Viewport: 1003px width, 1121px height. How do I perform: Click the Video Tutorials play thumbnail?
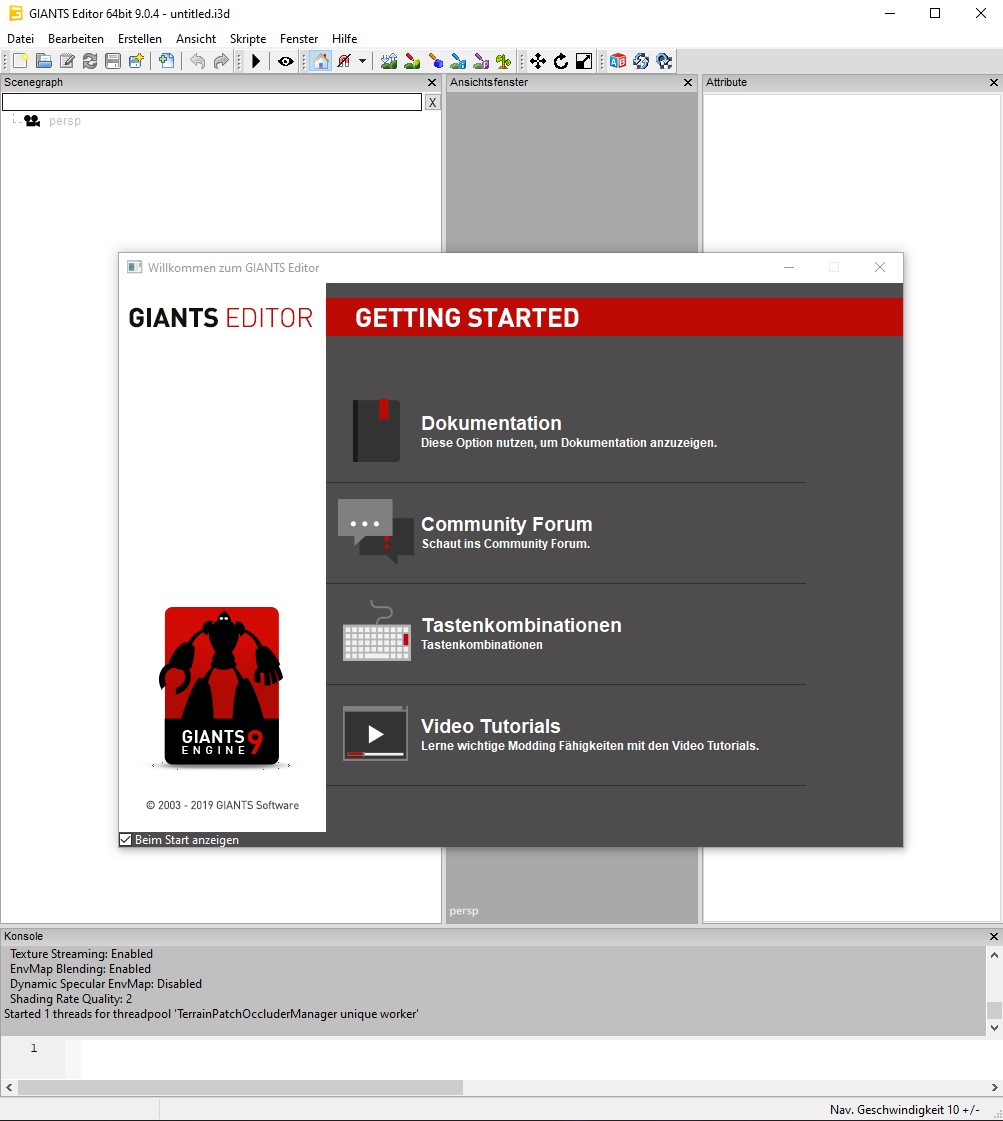click(x=375, y=734)
